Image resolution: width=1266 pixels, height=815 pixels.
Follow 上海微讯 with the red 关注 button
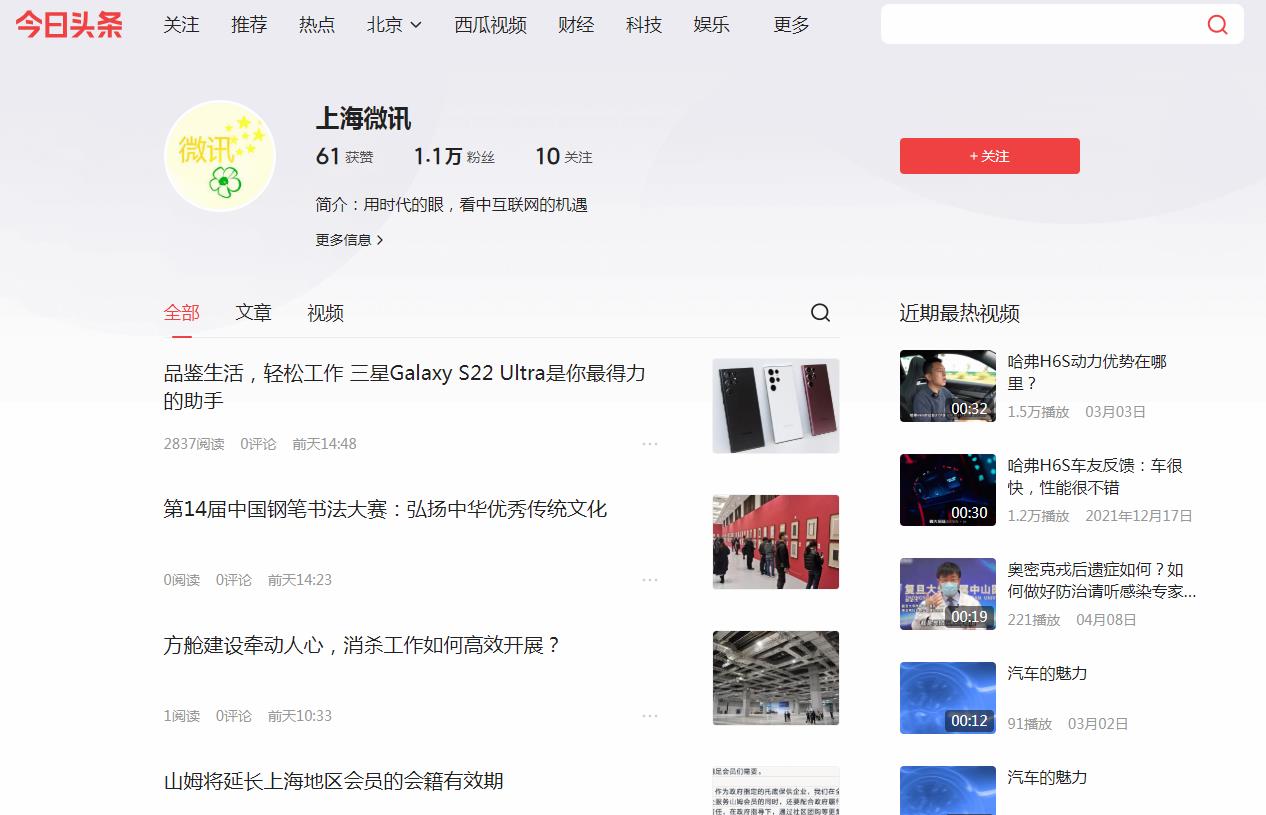pos(990,156)
